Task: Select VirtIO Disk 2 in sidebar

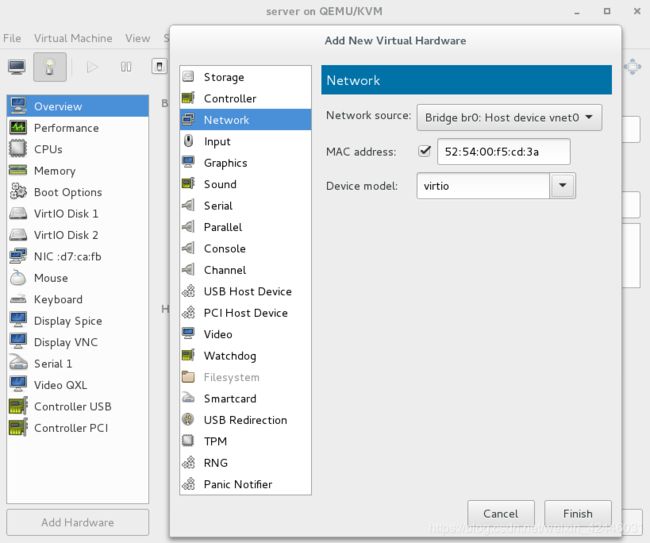Action: click(78, 235)
